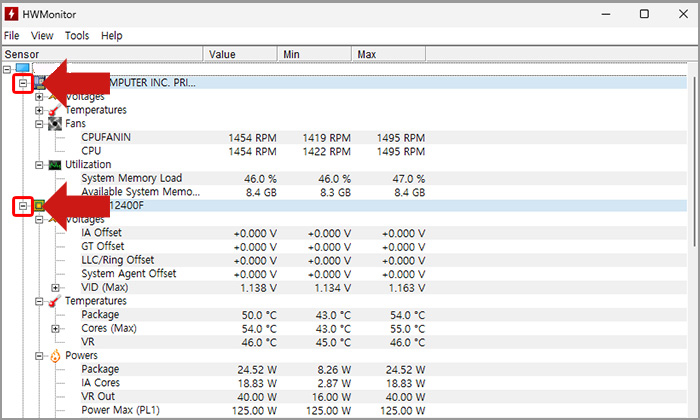Click the VID (Max) value 1.138 V

(x=258, y=288)
